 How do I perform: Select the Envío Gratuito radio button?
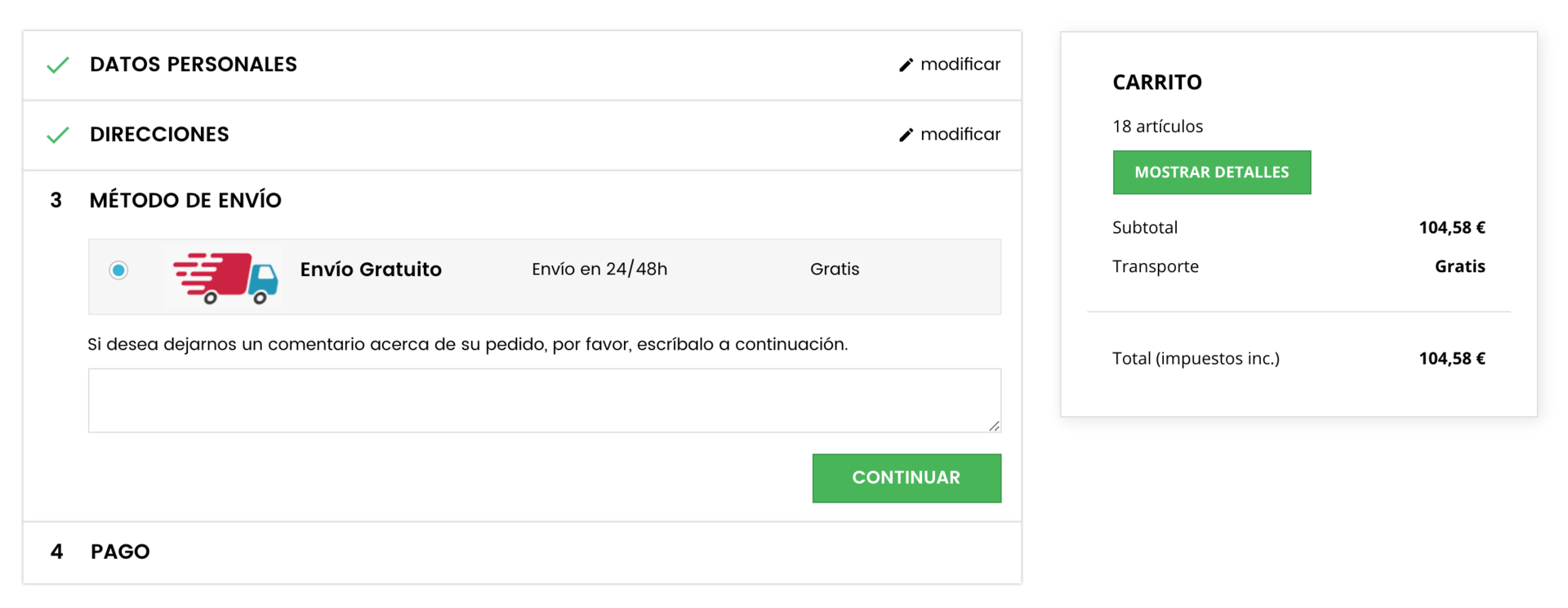(x=118, y=270)
